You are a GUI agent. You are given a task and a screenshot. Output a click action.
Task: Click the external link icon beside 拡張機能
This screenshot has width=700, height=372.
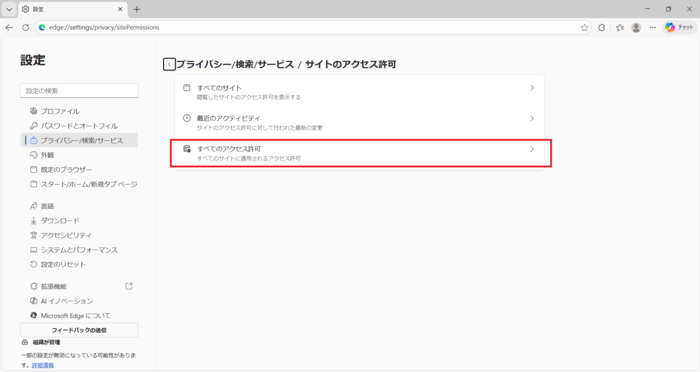[x=129, y=286]
